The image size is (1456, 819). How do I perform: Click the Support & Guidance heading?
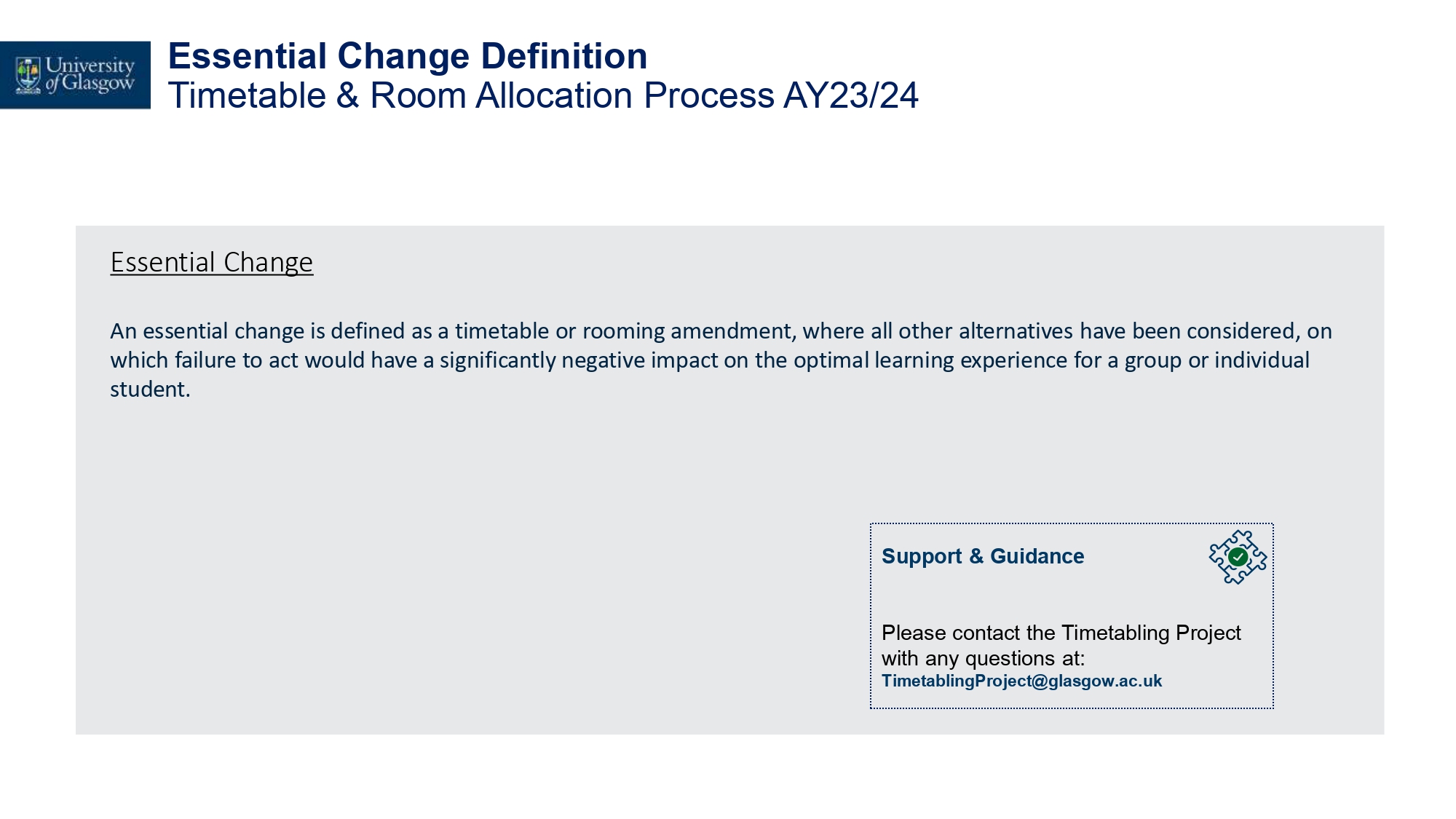point(983,556)
